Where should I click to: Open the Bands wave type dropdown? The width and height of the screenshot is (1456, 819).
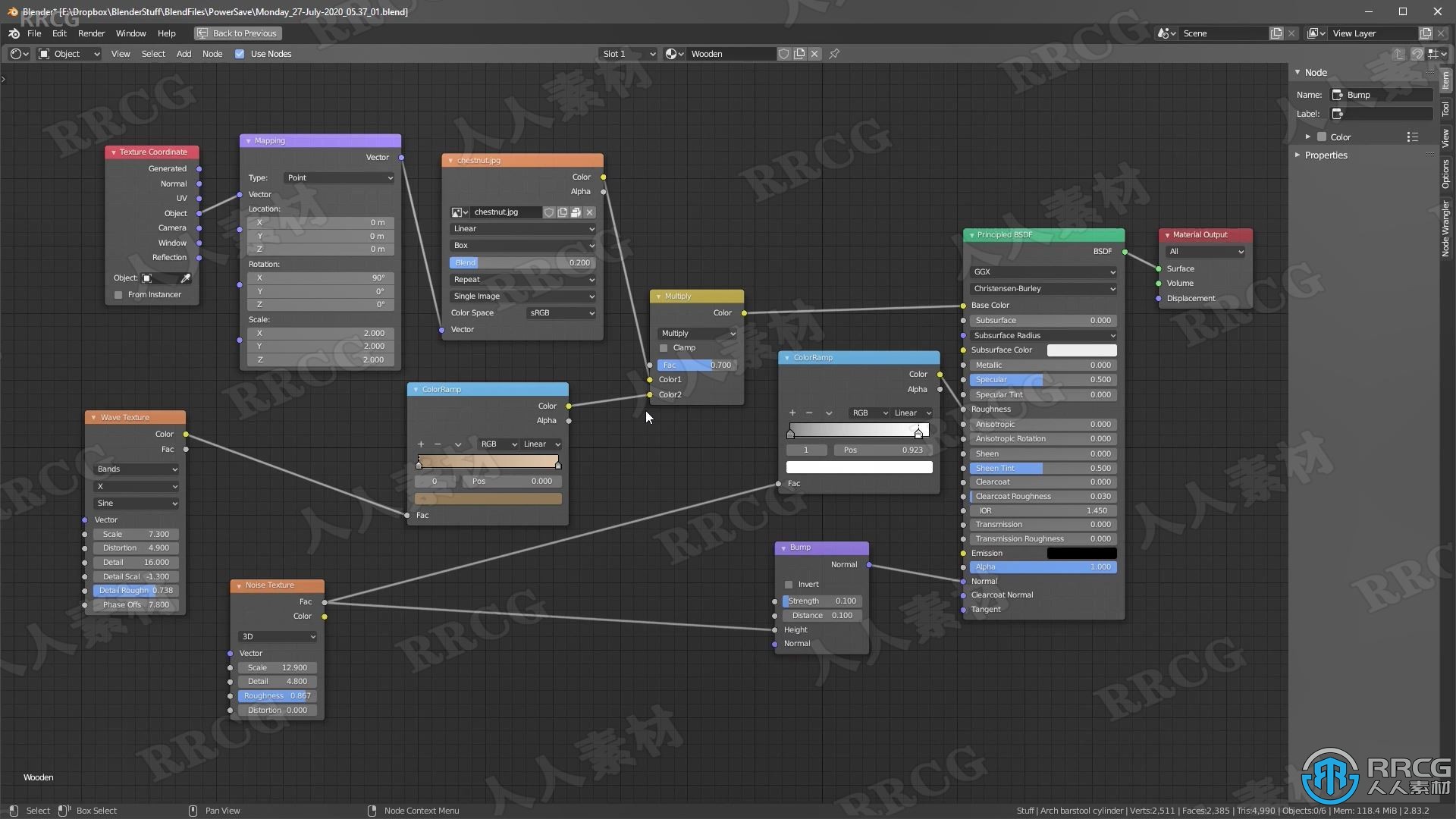coord(136,469)
